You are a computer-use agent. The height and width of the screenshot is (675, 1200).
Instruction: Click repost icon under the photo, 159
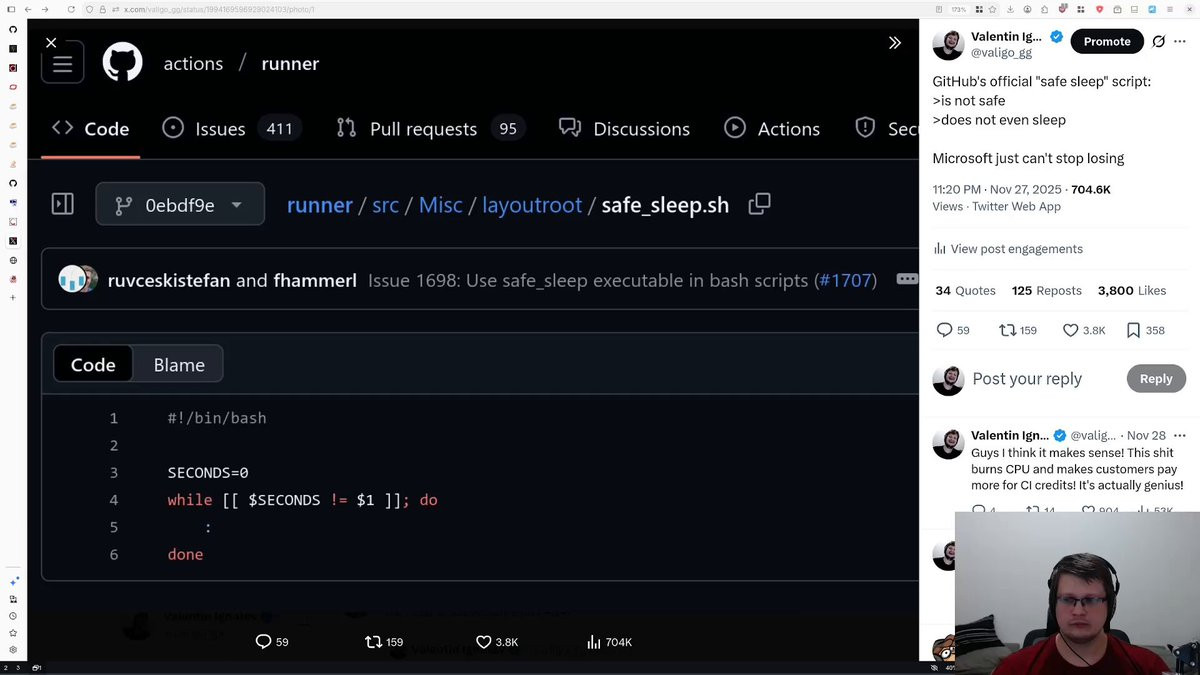(384, 642)
